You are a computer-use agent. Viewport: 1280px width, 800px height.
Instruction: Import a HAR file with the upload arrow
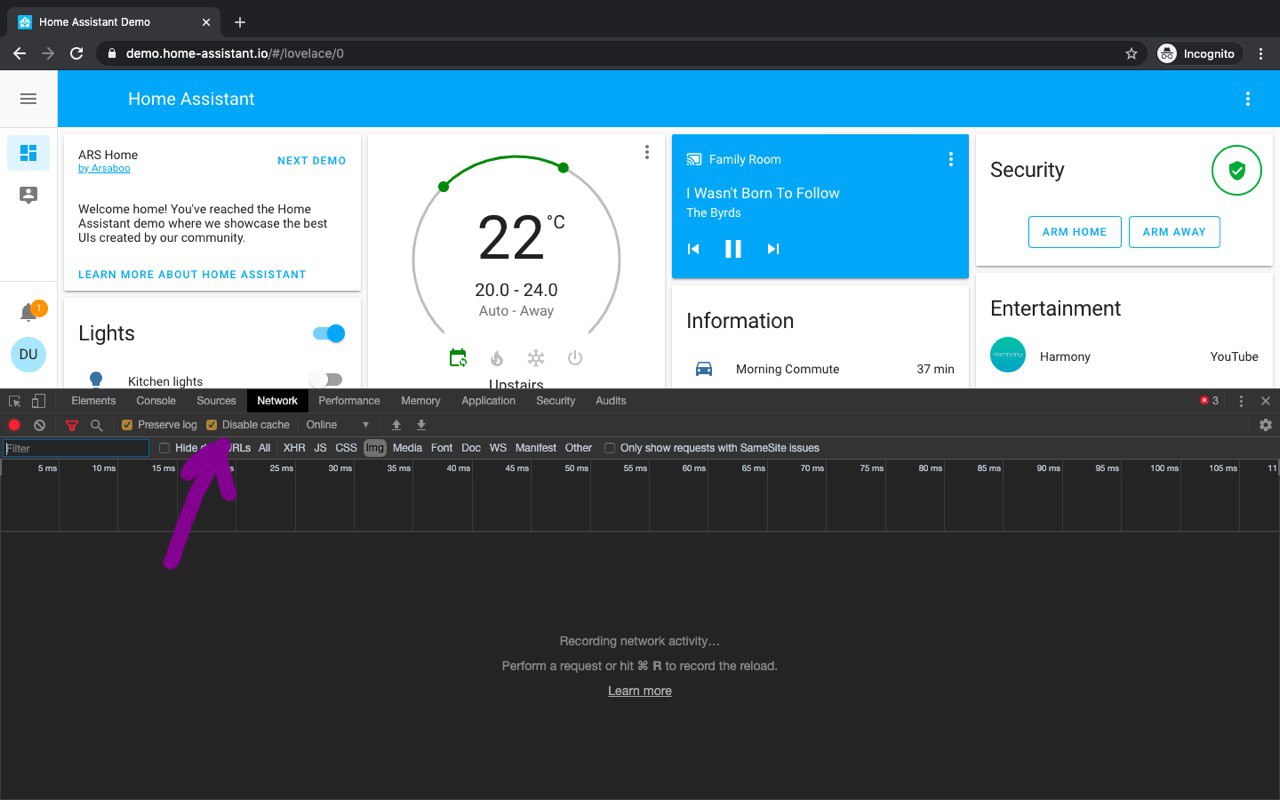pos(396,425)
